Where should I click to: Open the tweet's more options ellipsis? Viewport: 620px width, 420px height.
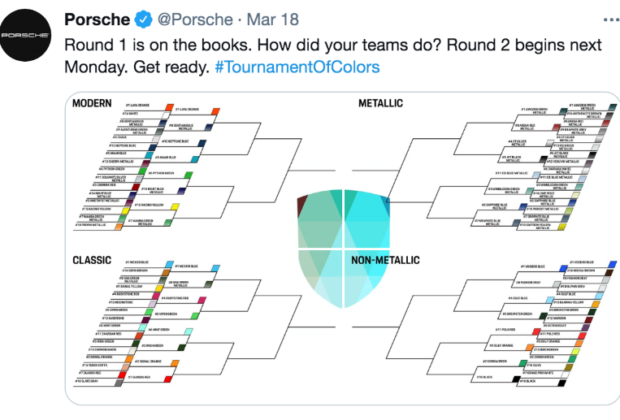(611, 20)
